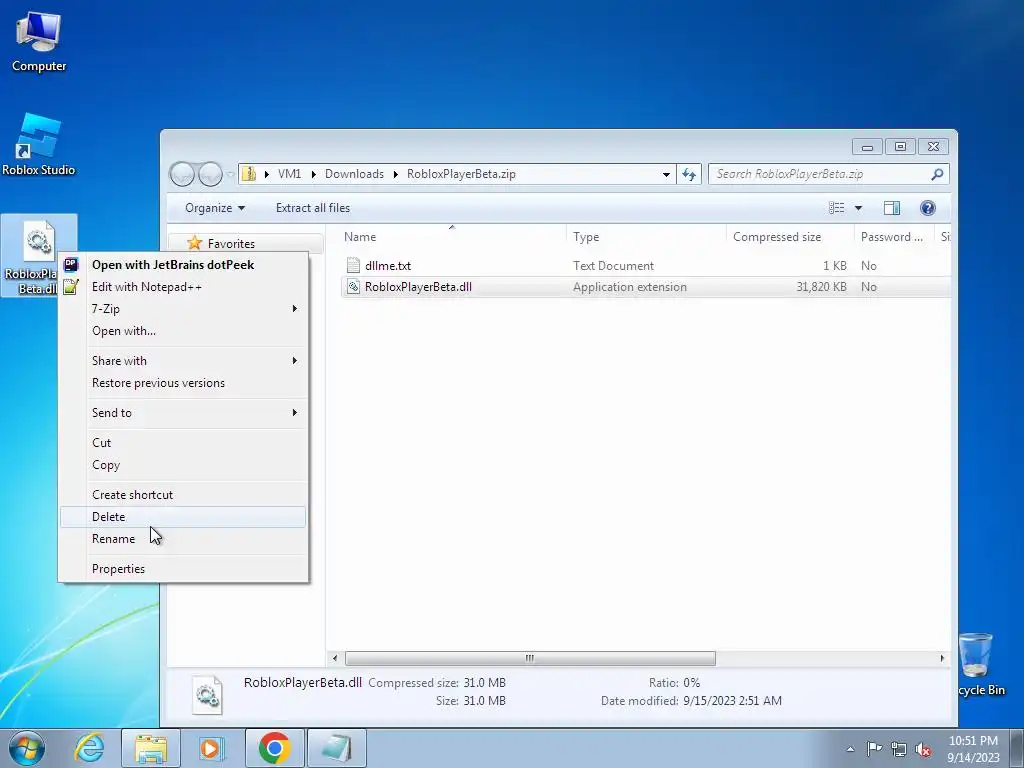1024x768 pixels.
Task: Select the RobloxPlayerBeta.dll file icon in list
Action: pos(353,287)
